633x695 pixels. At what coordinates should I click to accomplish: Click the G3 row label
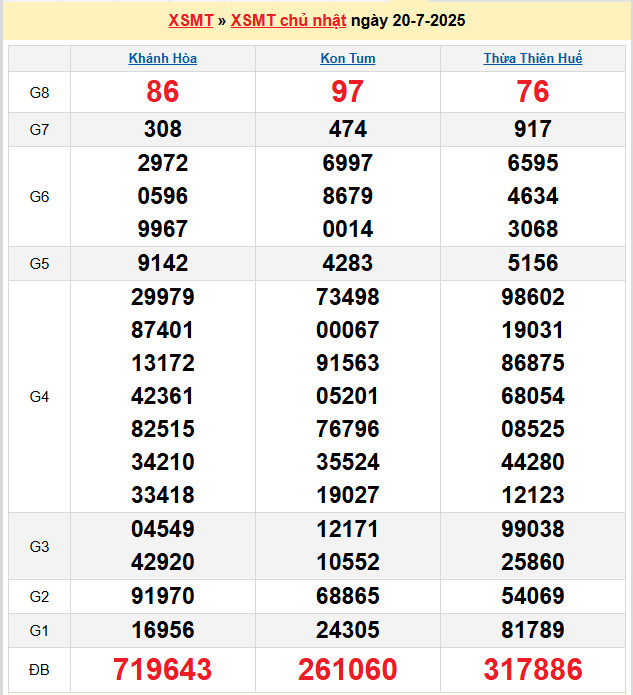[39, 547]
